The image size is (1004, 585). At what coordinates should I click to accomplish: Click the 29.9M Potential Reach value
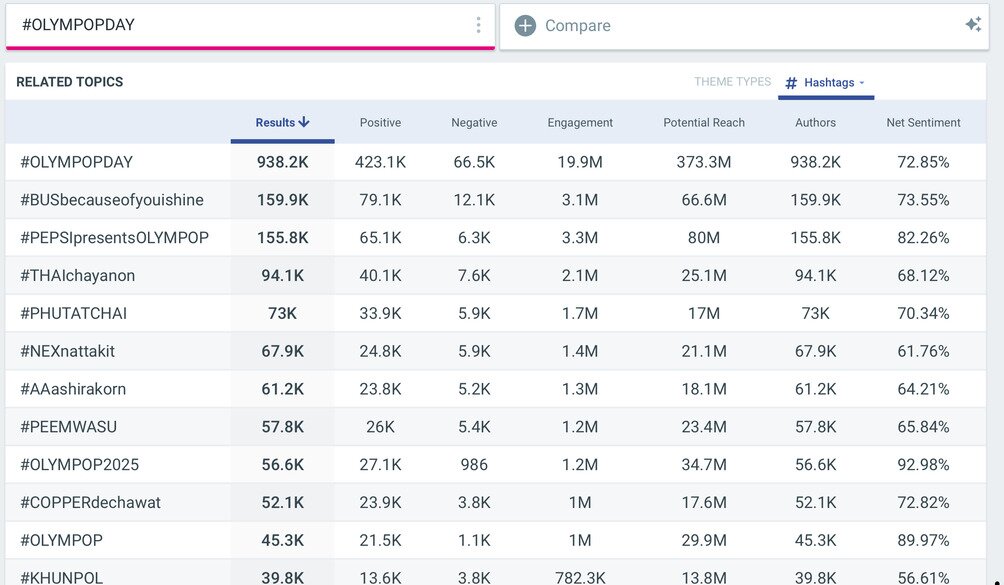tap(704, 540)
